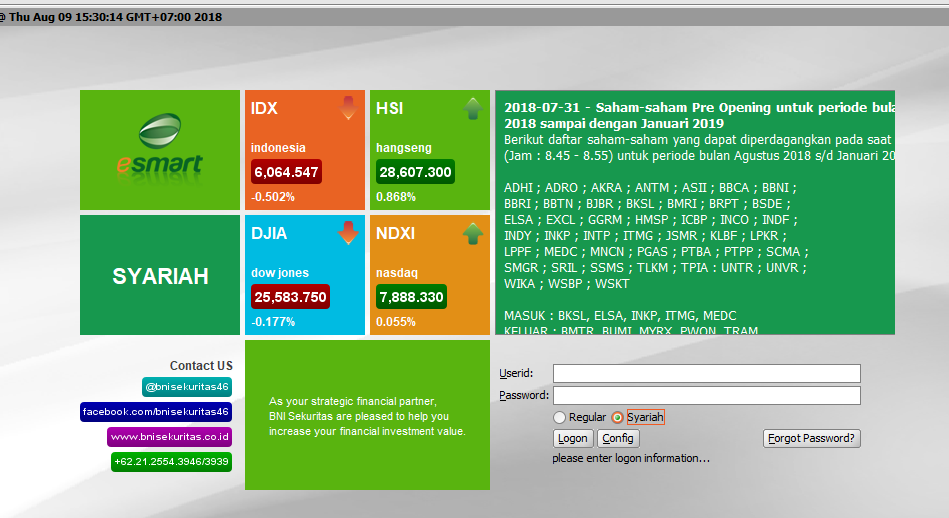Click the DJIA red down arrow
The width and height of the screenshot is (949, 518).
[x=348, y=233]
